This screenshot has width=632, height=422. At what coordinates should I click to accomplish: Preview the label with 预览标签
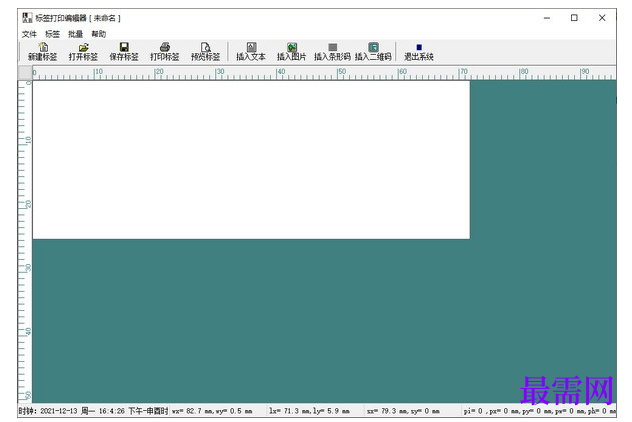(x=206, y=52)
